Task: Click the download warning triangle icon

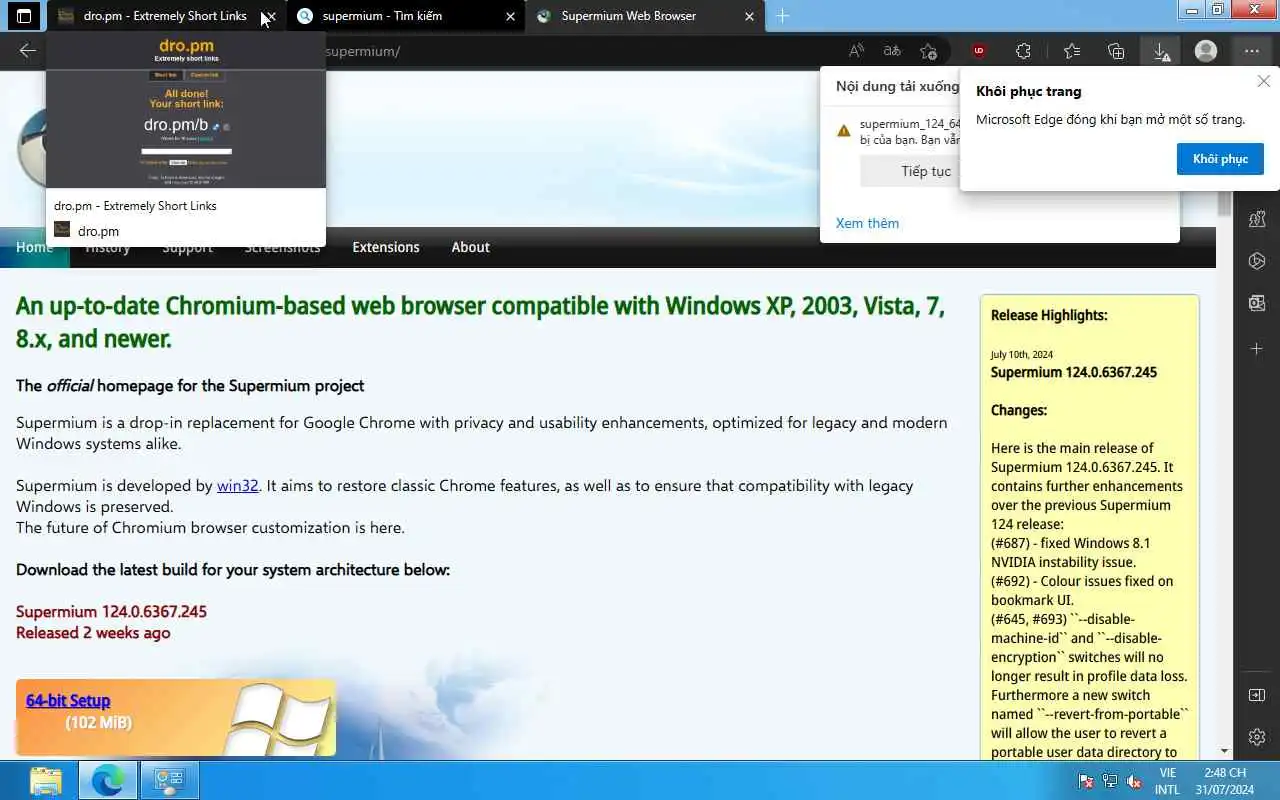Action: pos(844,131)
